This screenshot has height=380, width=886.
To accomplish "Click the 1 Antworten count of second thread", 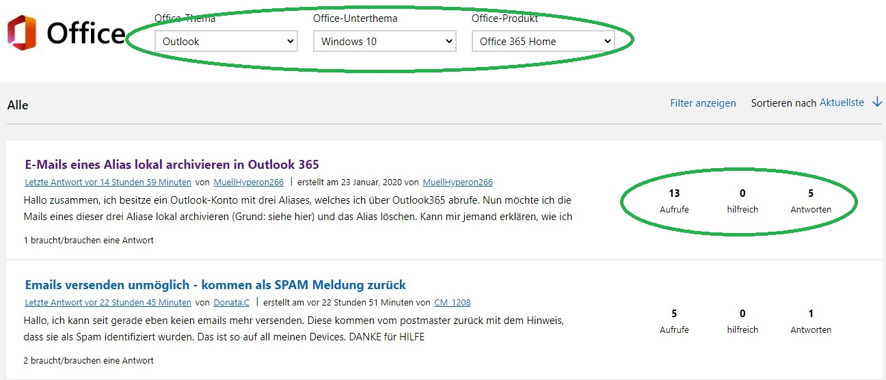I will click(811, 321).
